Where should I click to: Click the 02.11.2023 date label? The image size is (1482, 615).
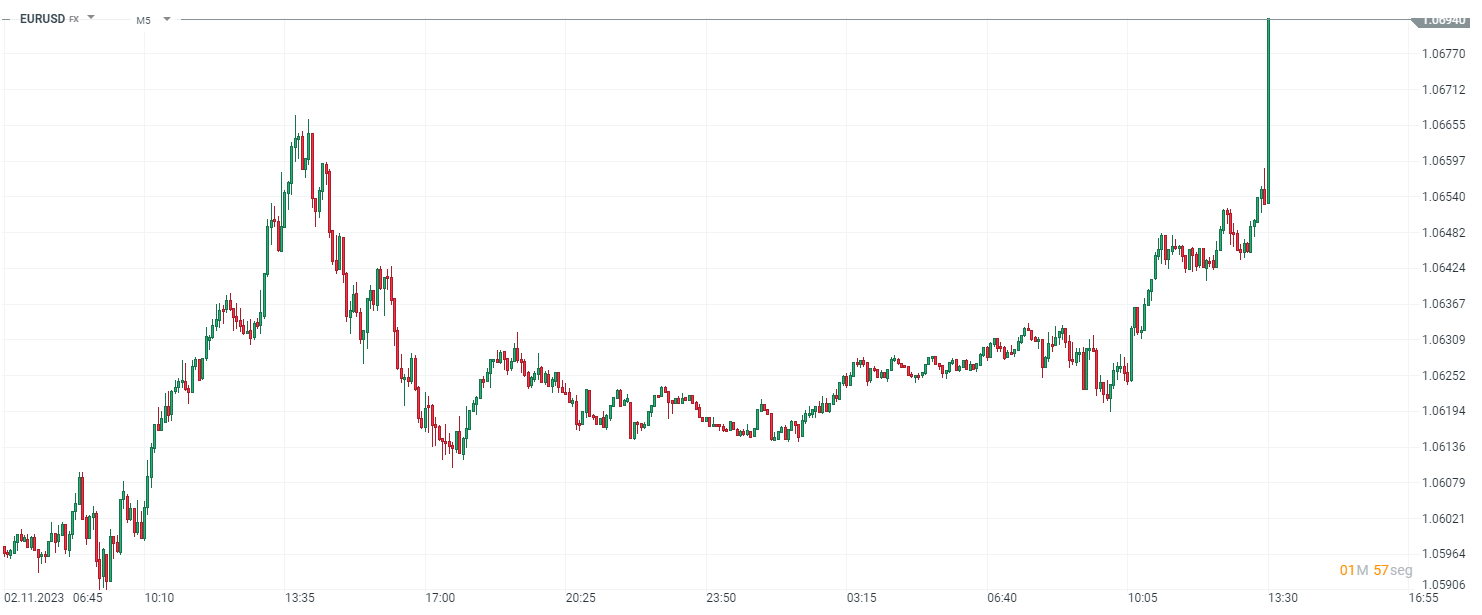pyautogui.click(x=34, y=598)
